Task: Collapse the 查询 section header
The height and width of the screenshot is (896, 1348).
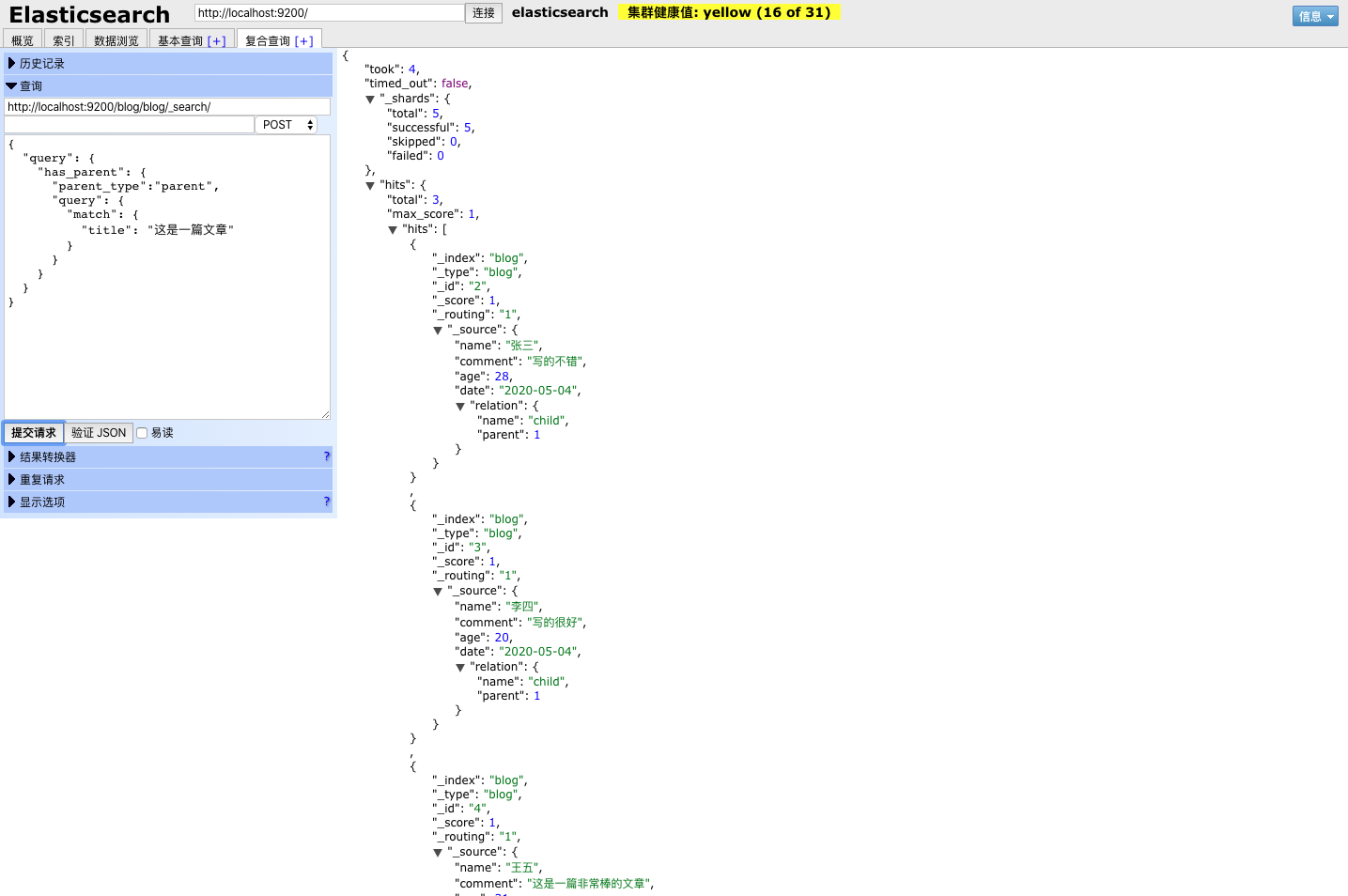Action: (31, 86)
